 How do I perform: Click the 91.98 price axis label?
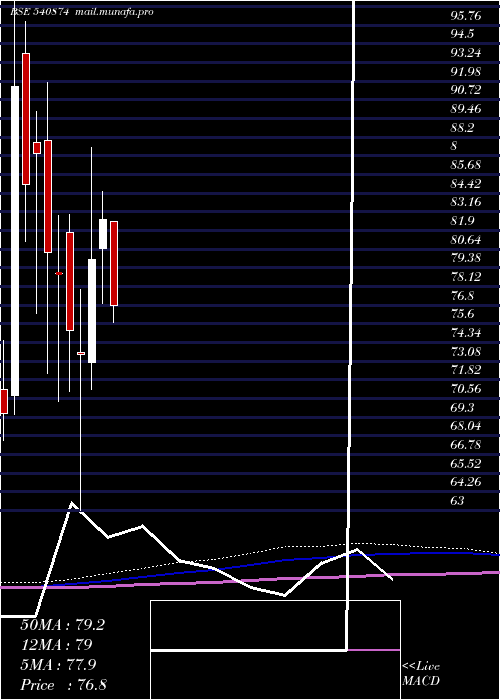(466, 72)
